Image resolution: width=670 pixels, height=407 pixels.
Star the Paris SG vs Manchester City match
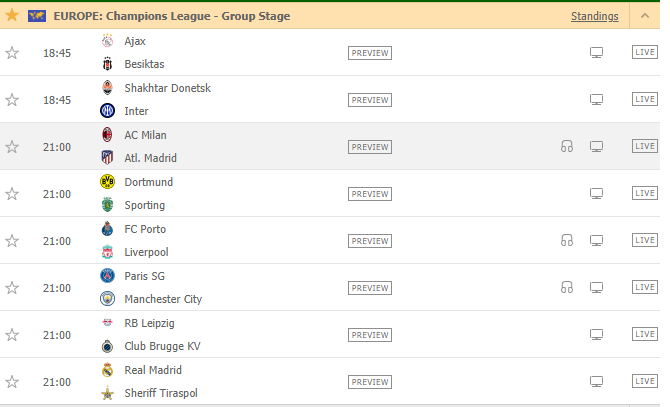(x=12, y=288)
